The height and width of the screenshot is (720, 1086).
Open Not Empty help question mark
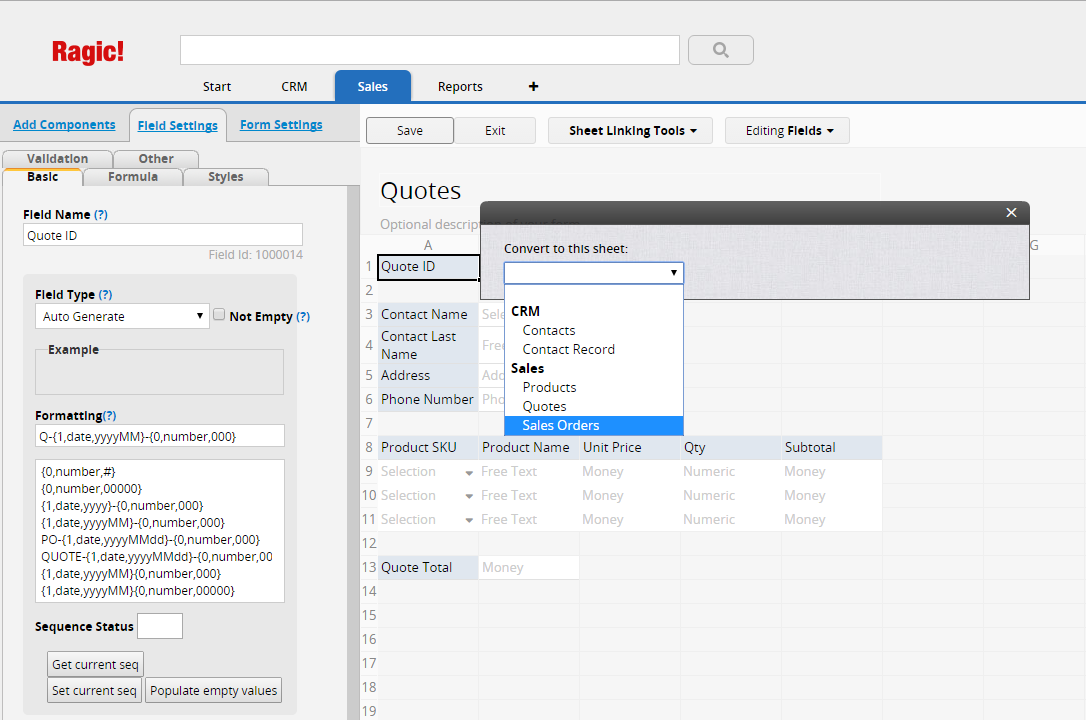point(303,316)
